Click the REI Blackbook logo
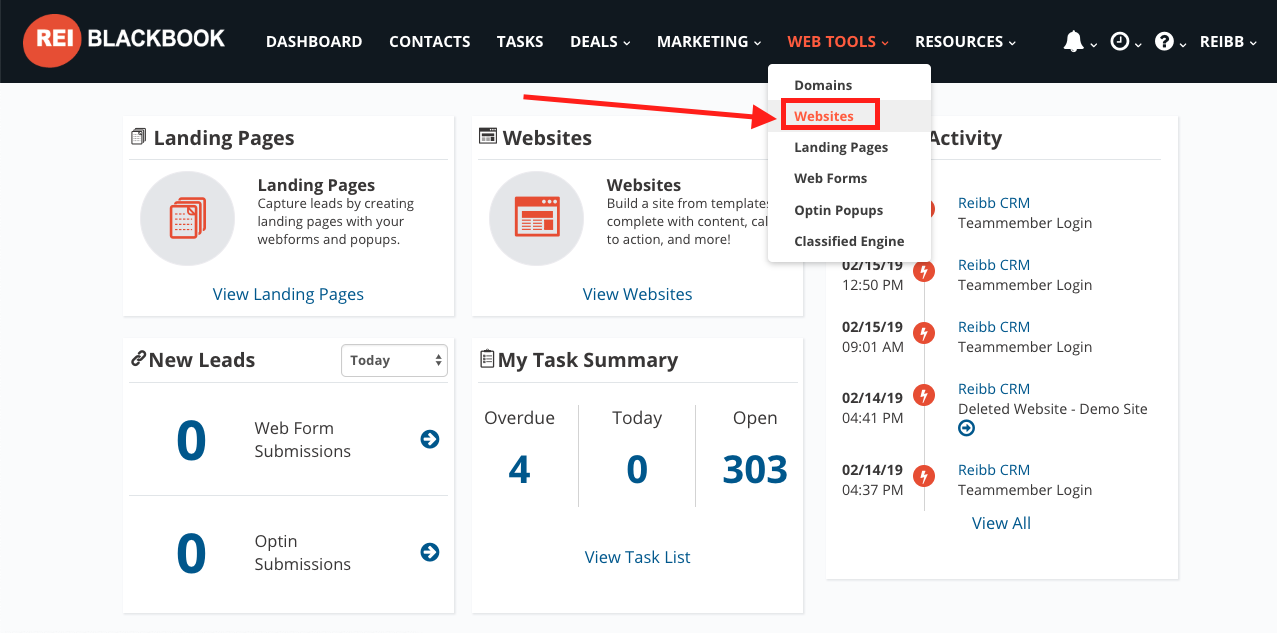1277x633 pixels. [125, 41]
